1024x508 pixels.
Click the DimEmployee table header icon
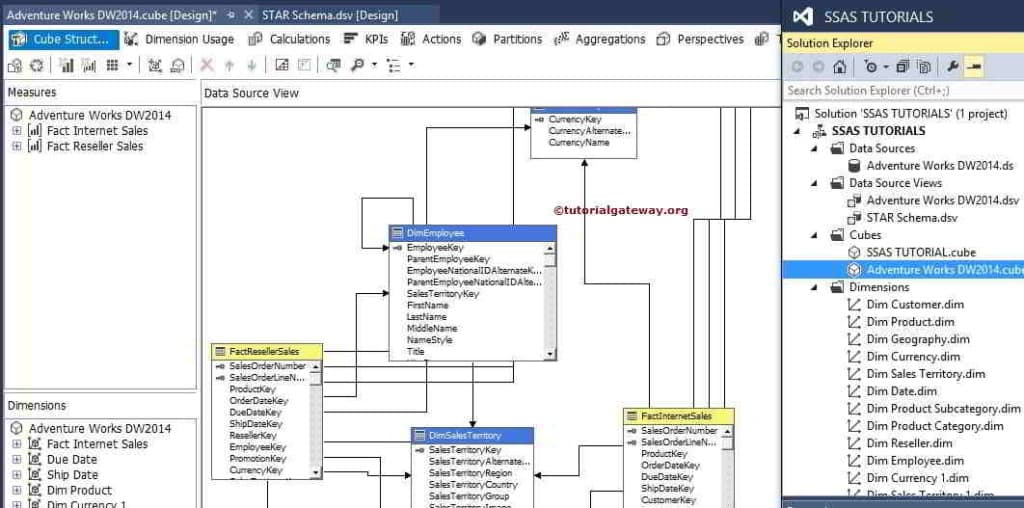(398, 233)
